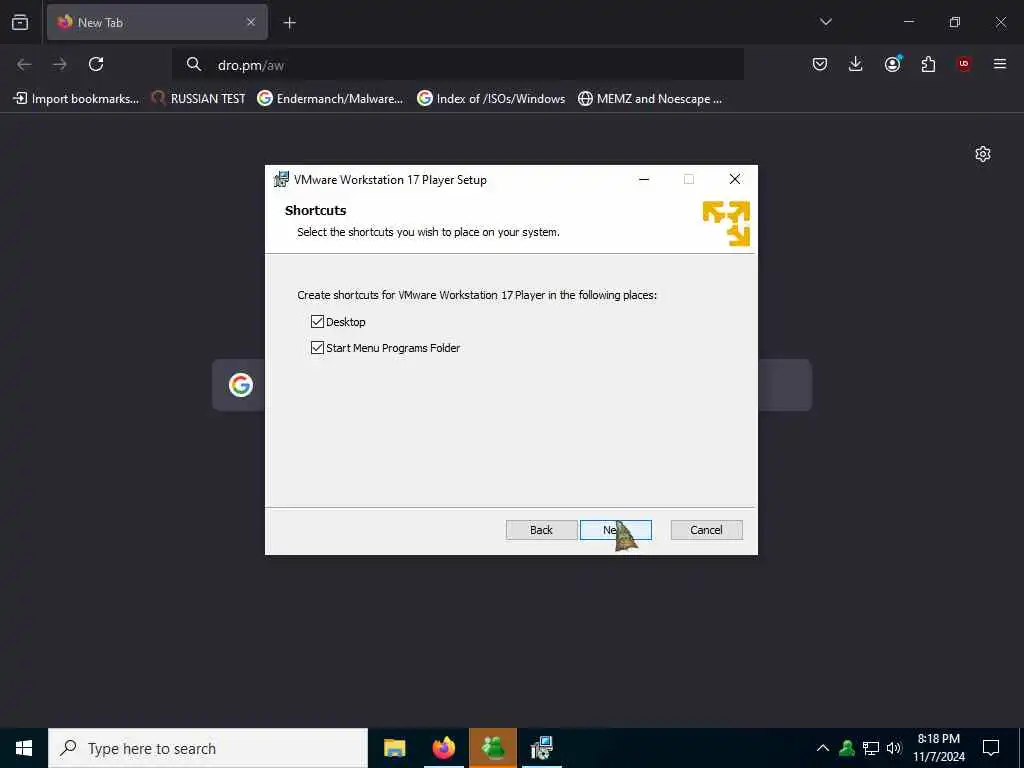Open RUSSIAN TEST bookmark

[199, 99]
